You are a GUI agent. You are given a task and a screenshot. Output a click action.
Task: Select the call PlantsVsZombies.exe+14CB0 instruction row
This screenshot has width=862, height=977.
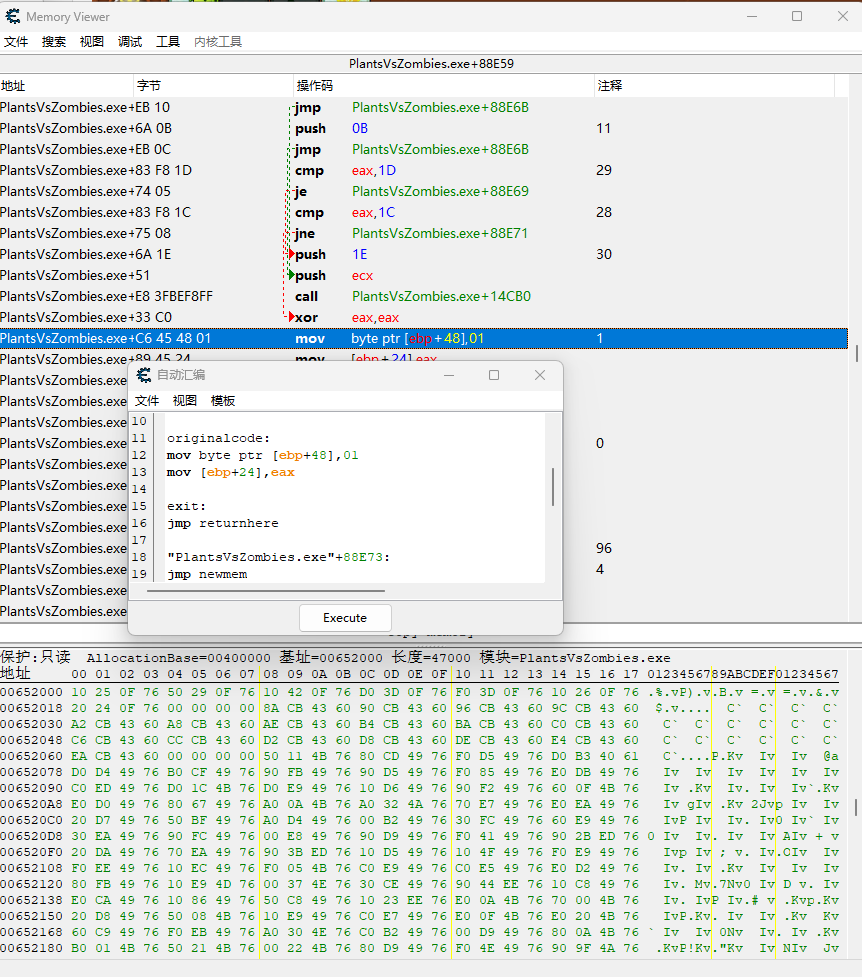click(x=420, y=297)
